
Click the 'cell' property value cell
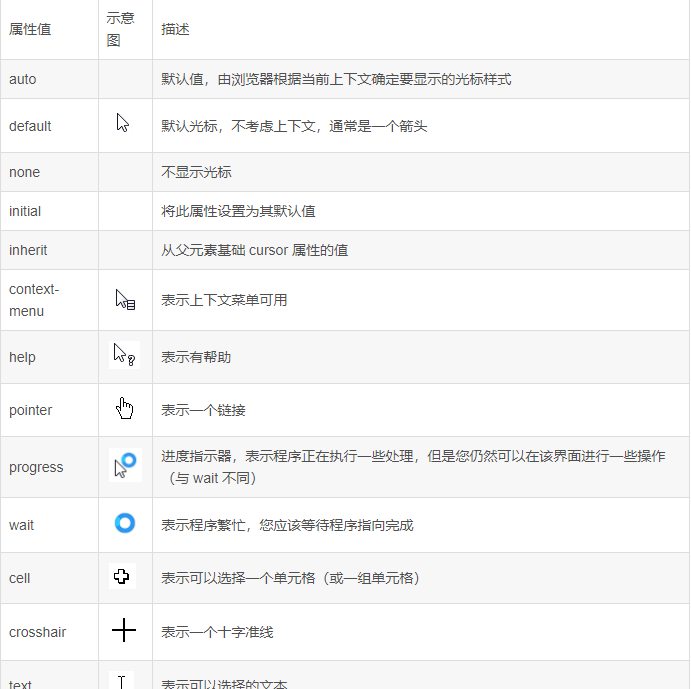click(49, 578)
